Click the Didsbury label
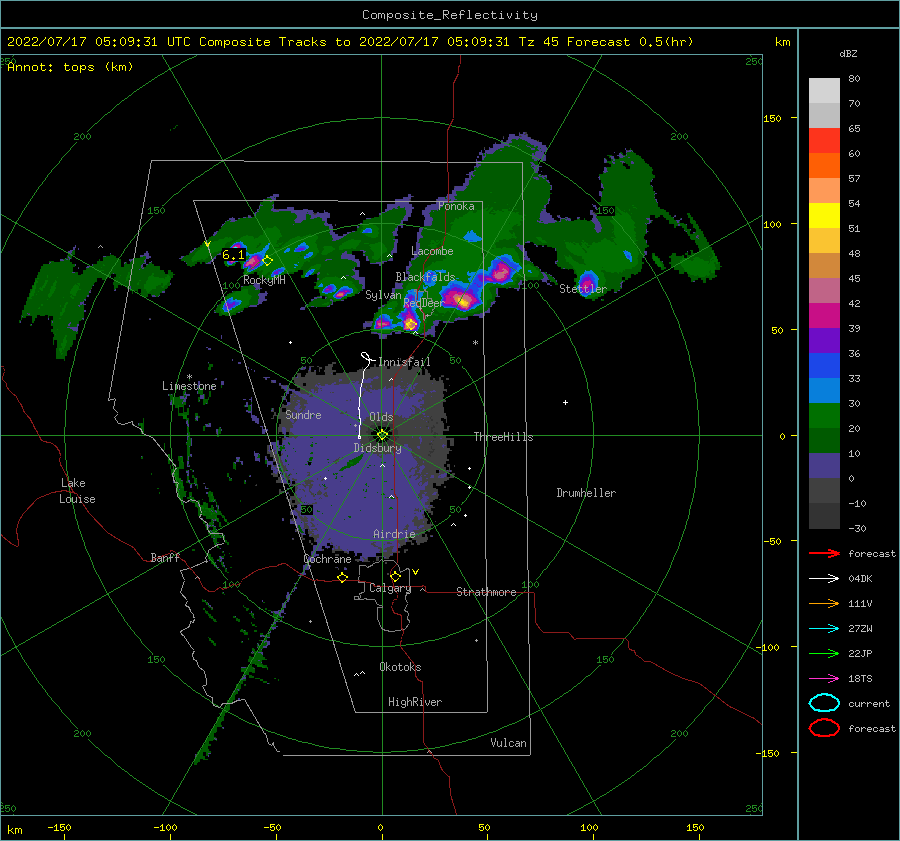Viewport: 900px width, 841px height. click(x=378, y=448)
